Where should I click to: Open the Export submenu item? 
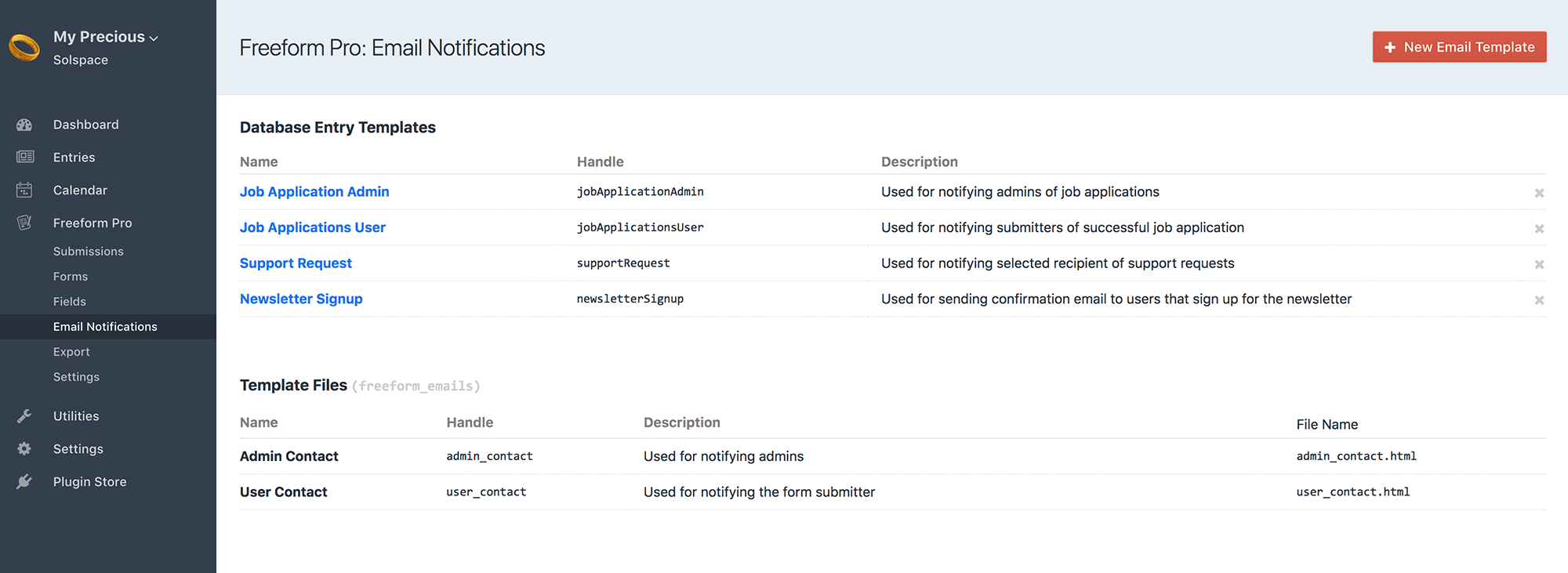pyautogui.click(x=71, y=351)
